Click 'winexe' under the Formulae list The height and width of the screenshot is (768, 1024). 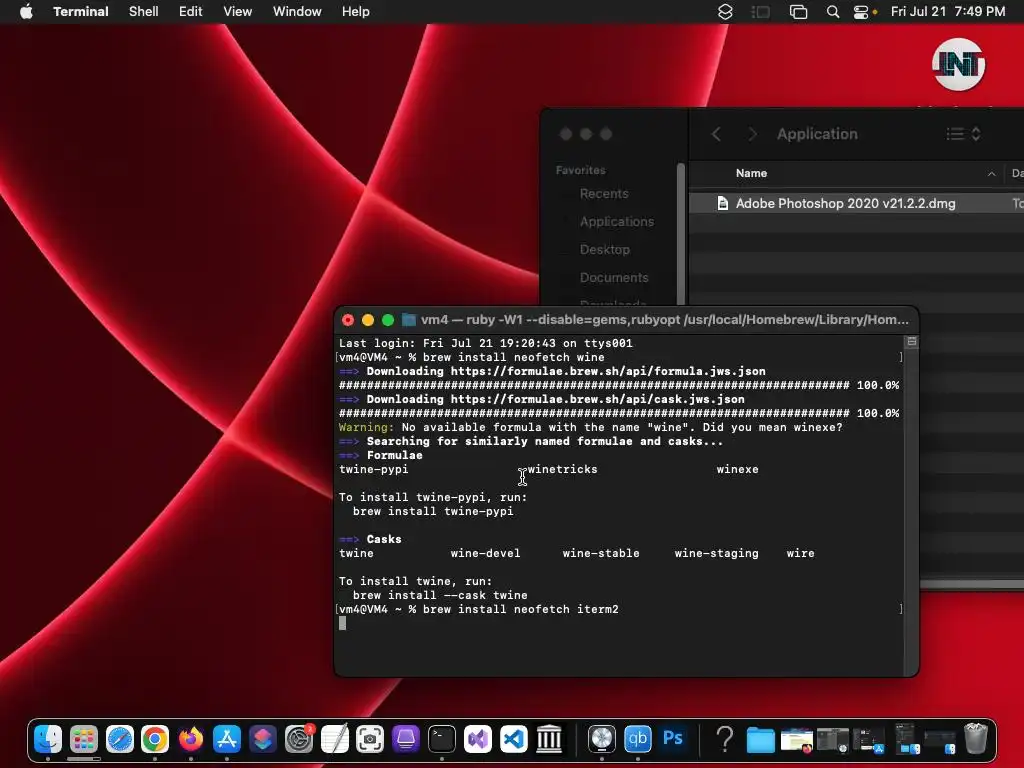coord(737,469)
